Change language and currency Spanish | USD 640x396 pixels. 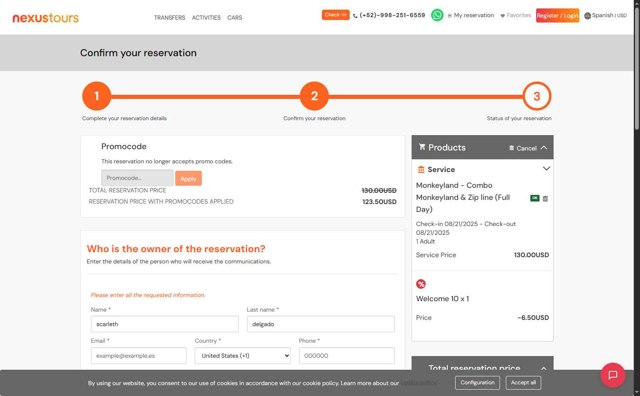[x=605, y=15]
